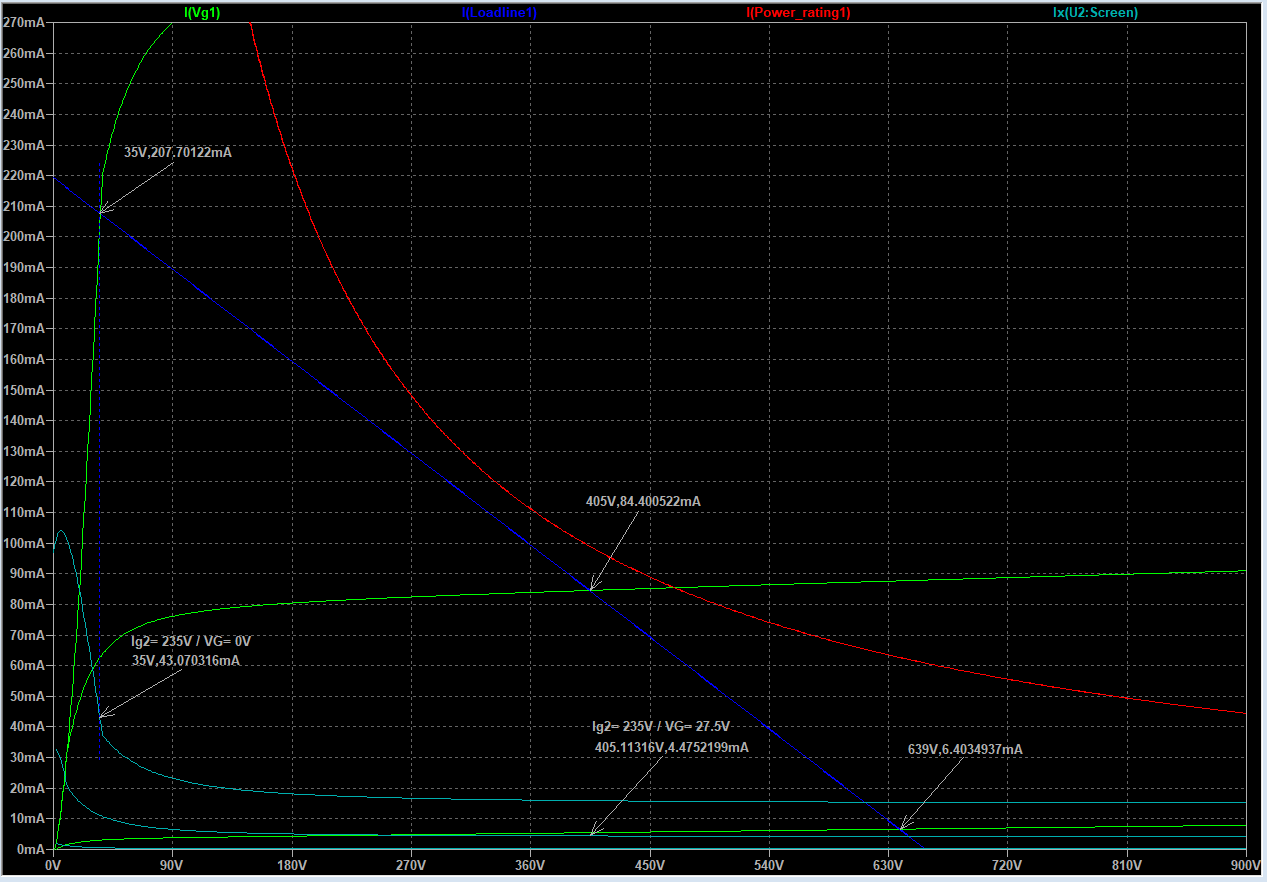Click the 720V horizontal axis tick label
Screen dimensions: 1267x882
pos(1007,864)
